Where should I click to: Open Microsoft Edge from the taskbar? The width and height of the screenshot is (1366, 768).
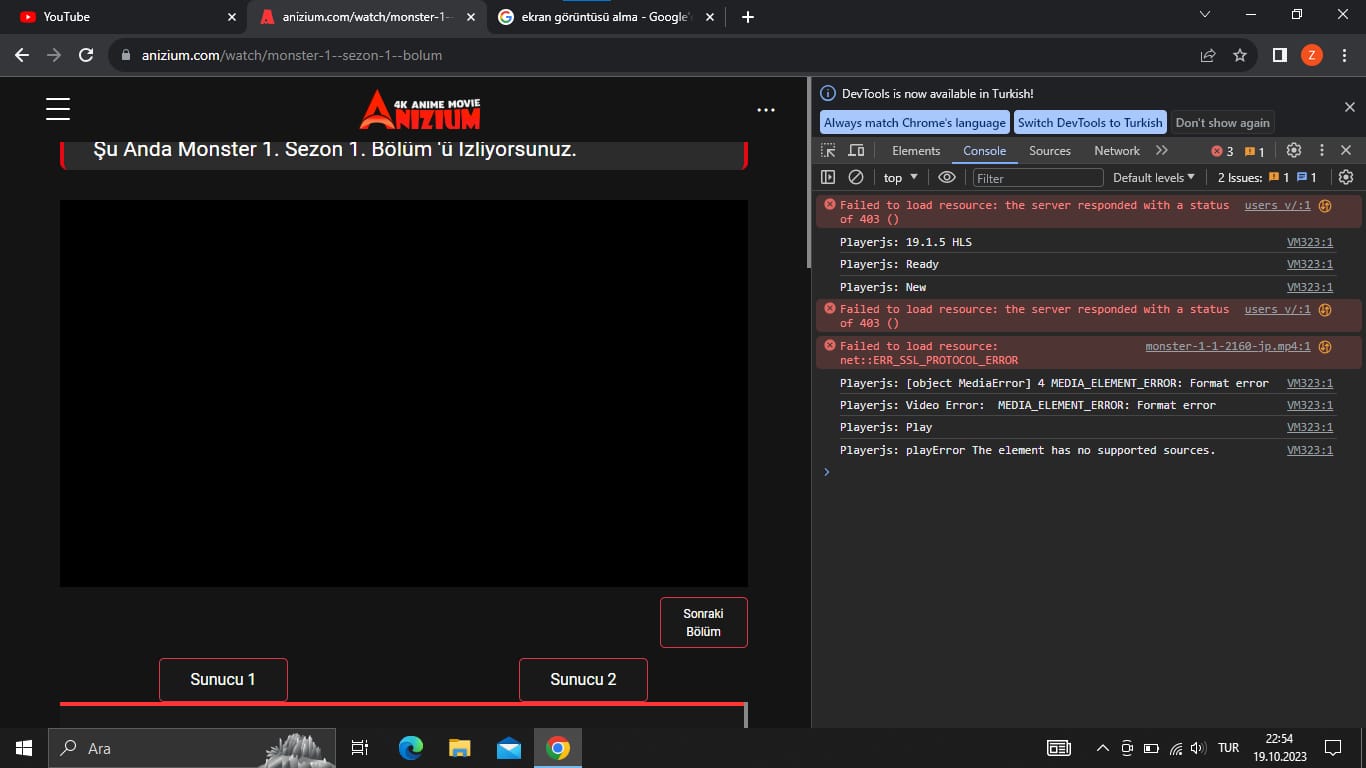coord(411,748)
